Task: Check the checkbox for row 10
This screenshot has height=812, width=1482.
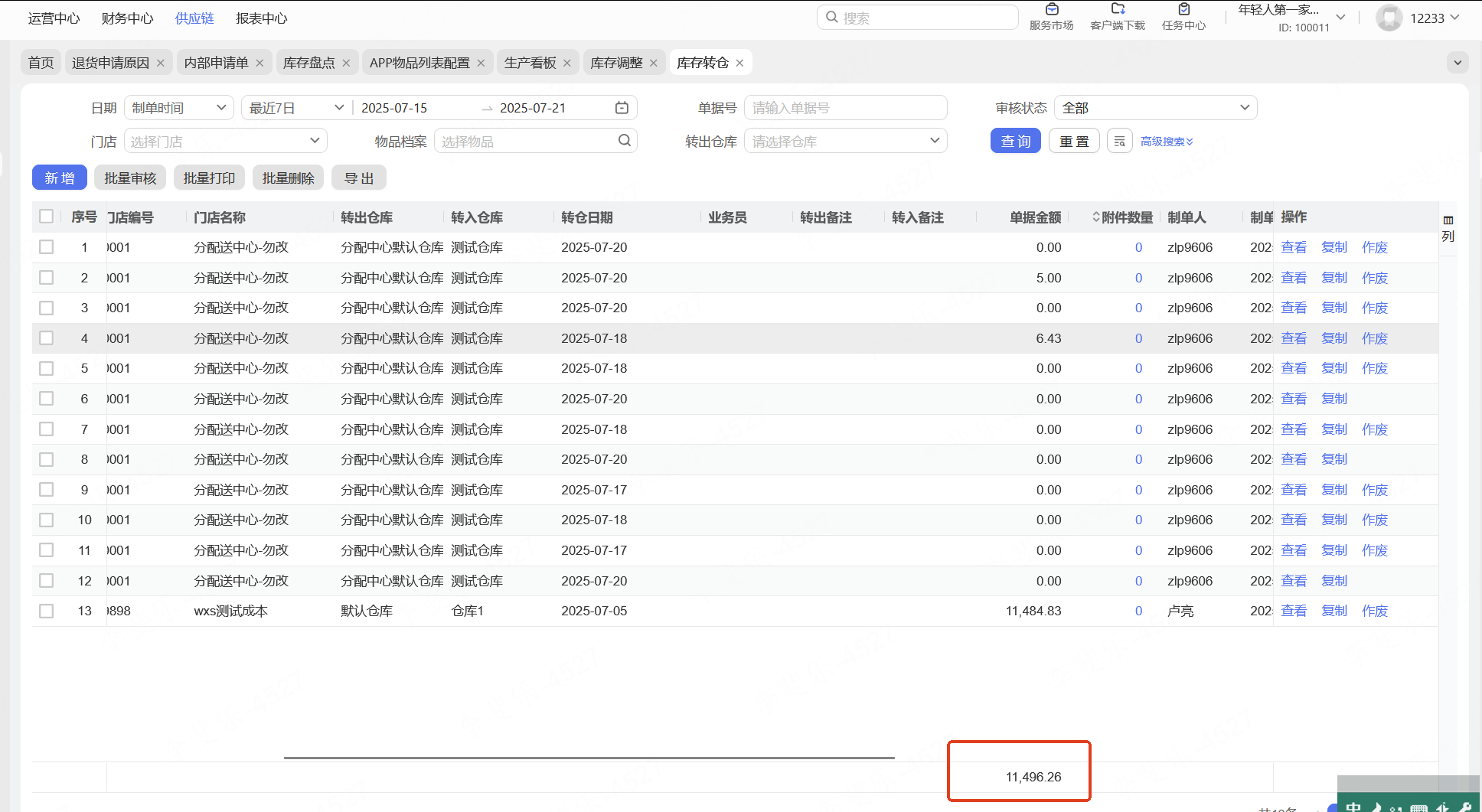Action: click(47, 520)
